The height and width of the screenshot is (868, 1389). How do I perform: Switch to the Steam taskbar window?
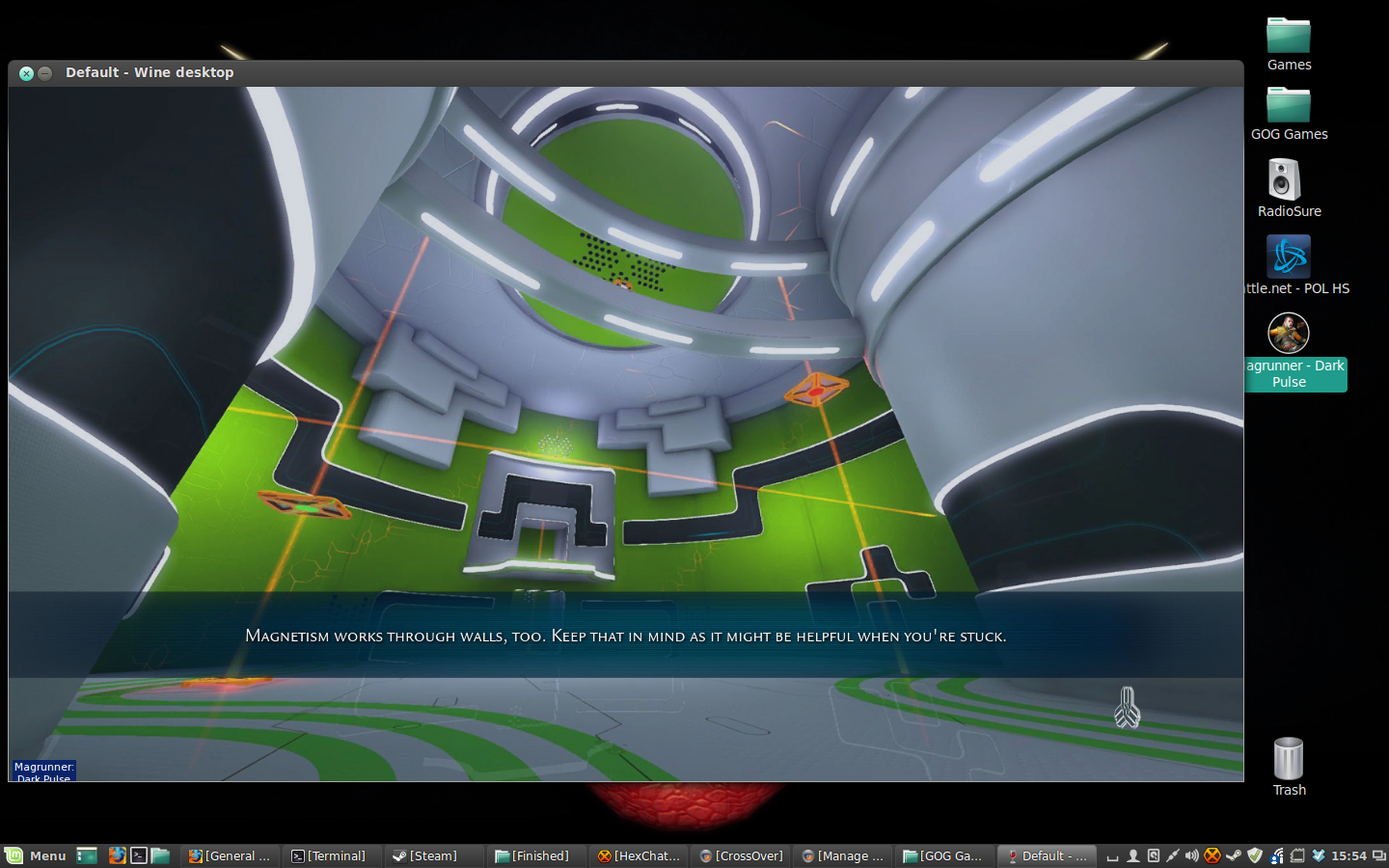(433, 855)
